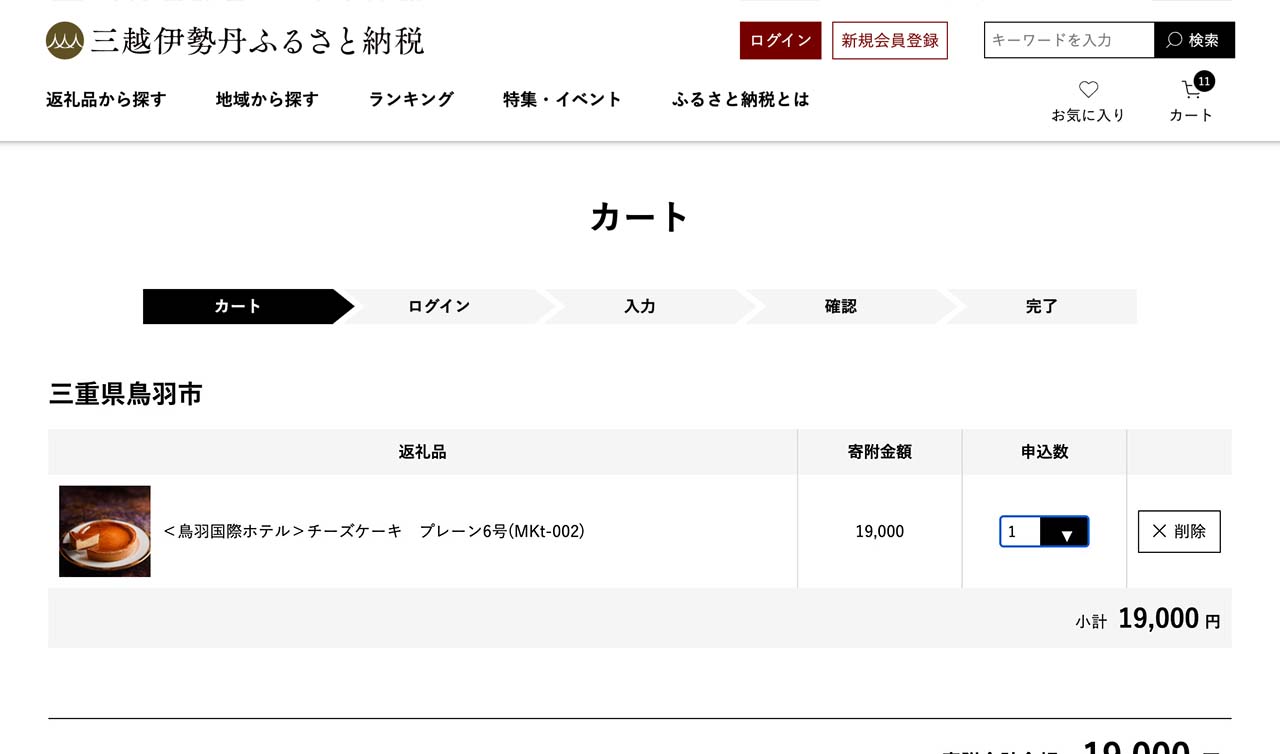Open ふるさと納税とは menu item
The height and width of the screenshot is (754, 1280).
click(x=740, y=99)
